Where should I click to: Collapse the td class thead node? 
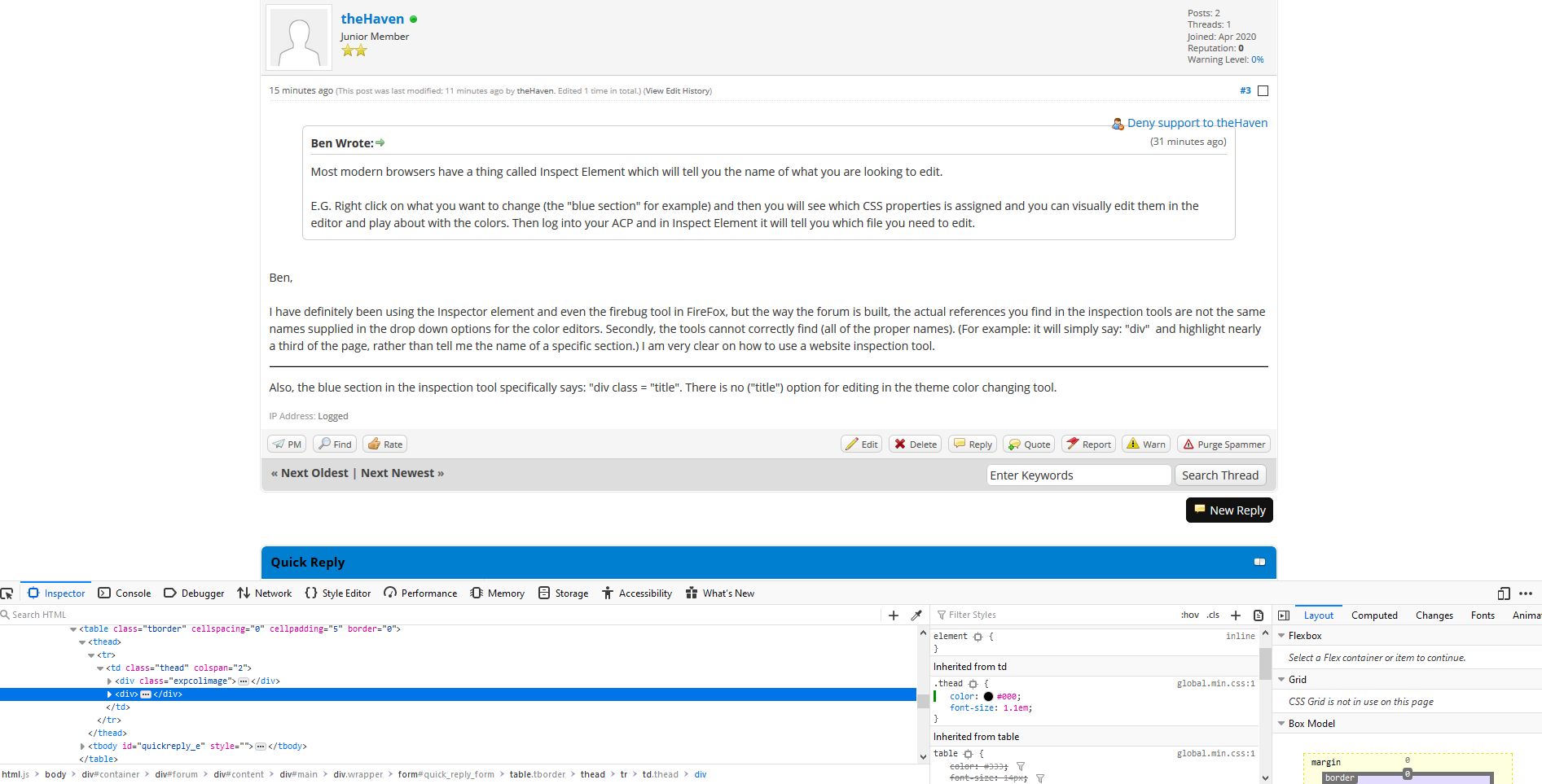100,668
